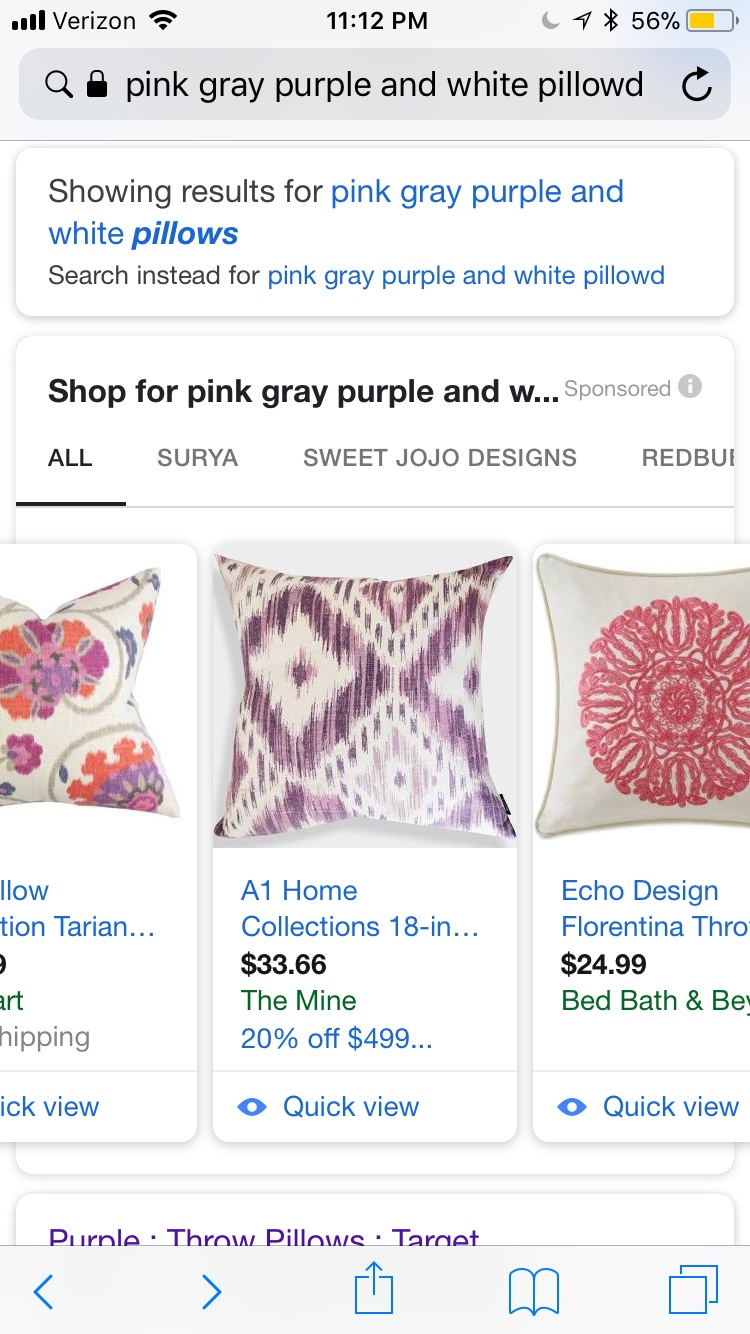The width and height of the screenshot is (750, 1334).
Task: Go forward with Safari forward arrow
Action: [x=211, y=1292]
